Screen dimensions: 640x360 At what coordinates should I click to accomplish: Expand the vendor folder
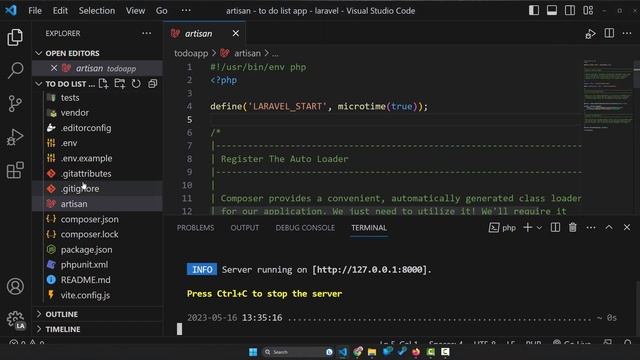pos(97,113)
